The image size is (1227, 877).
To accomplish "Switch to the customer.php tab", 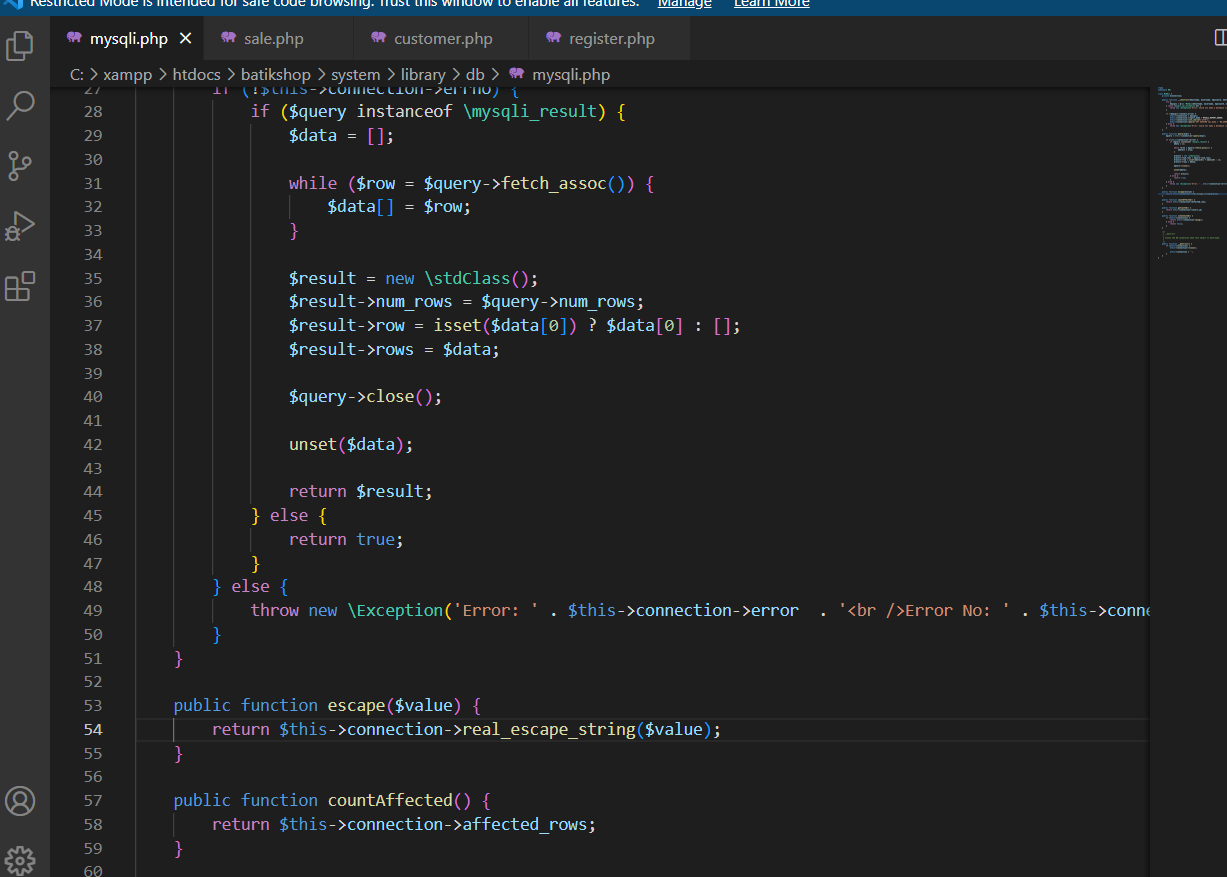I will (441, 39).
